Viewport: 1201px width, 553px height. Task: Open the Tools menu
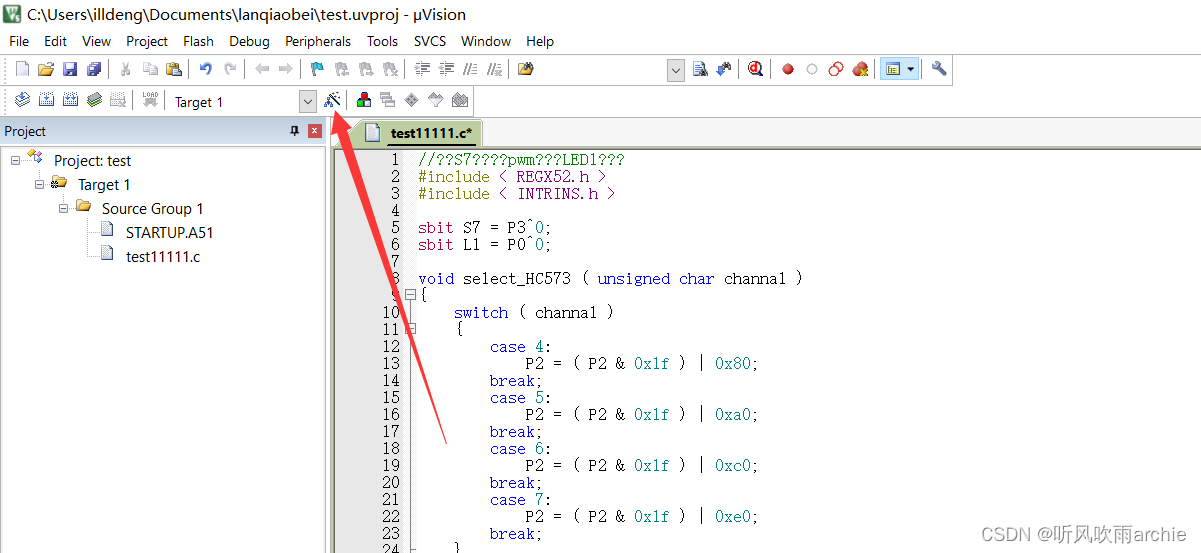[382, 41]
